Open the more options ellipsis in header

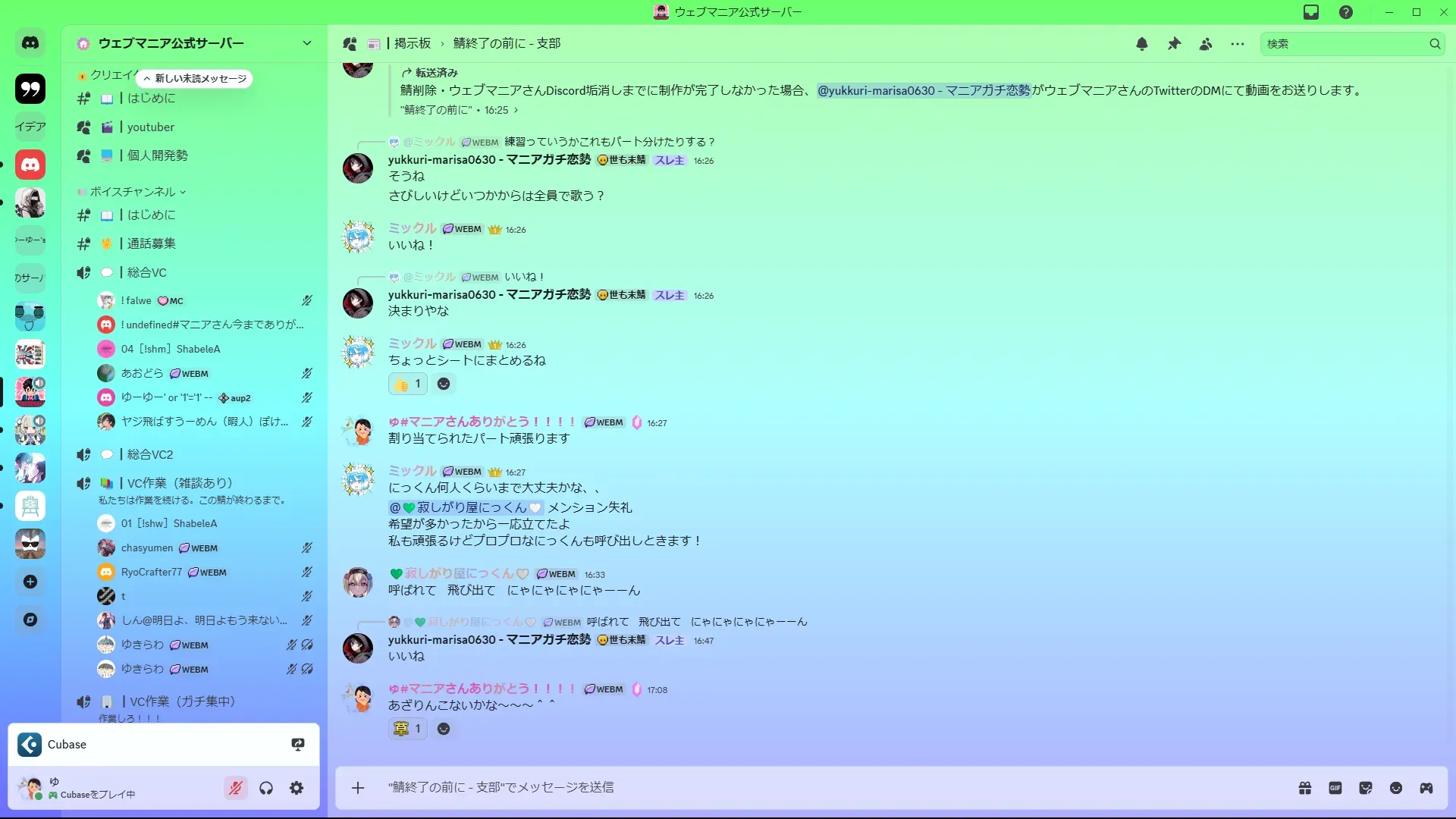point(1238,44)
